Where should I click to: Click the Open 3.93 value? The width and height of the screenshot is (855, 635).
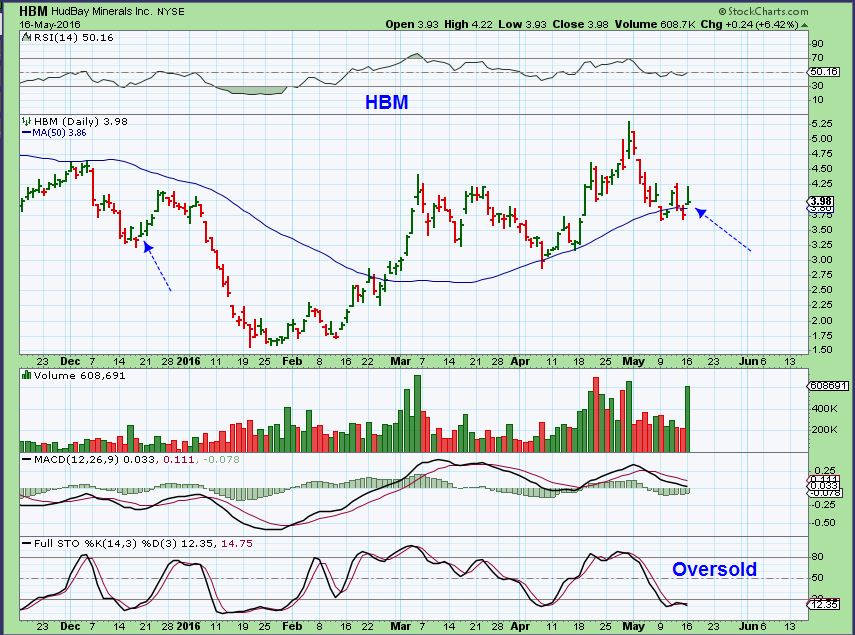[412, 25]
